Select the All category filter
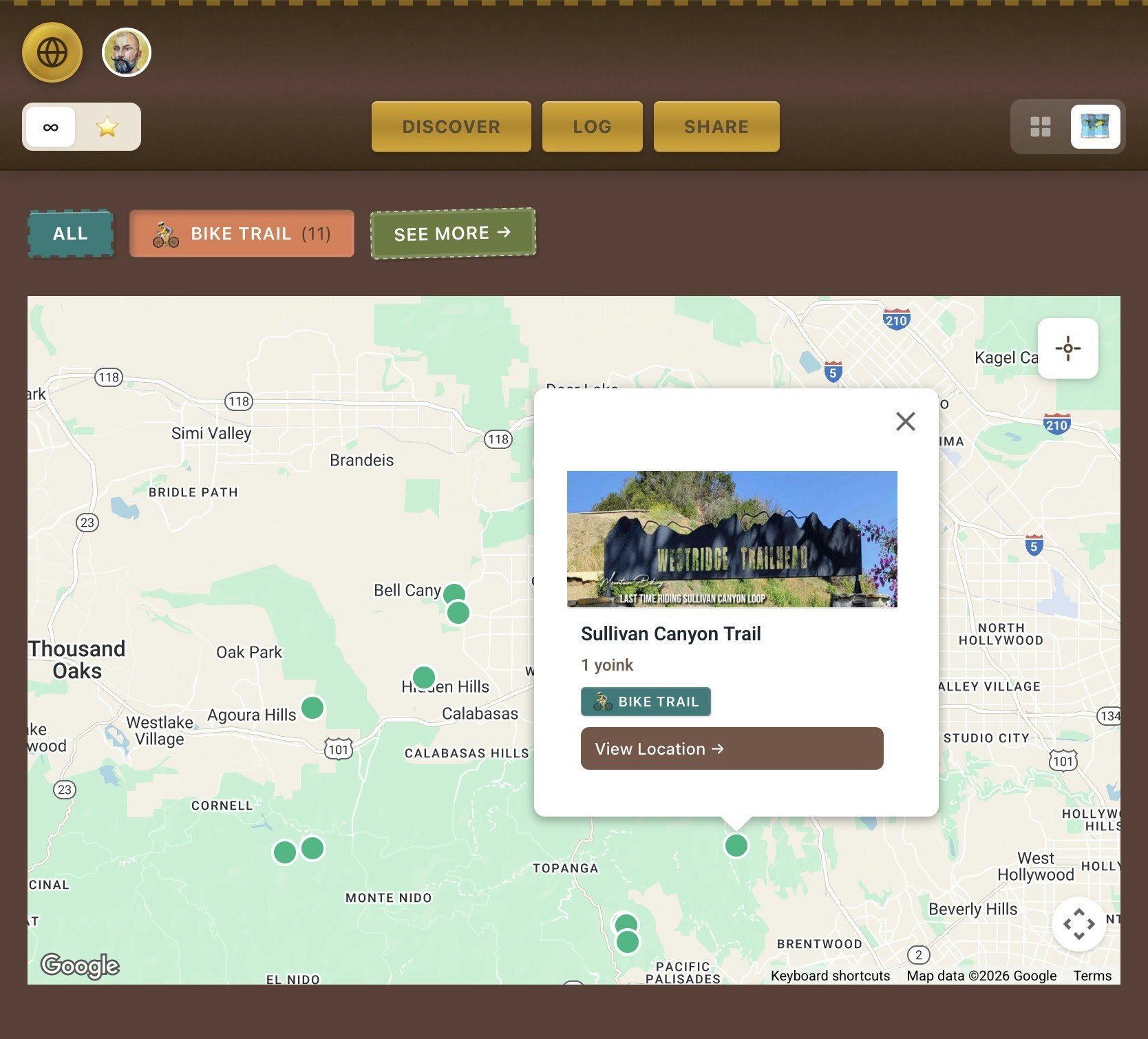The height and width of the screenshot is (1039, 1148). point(70,233)
